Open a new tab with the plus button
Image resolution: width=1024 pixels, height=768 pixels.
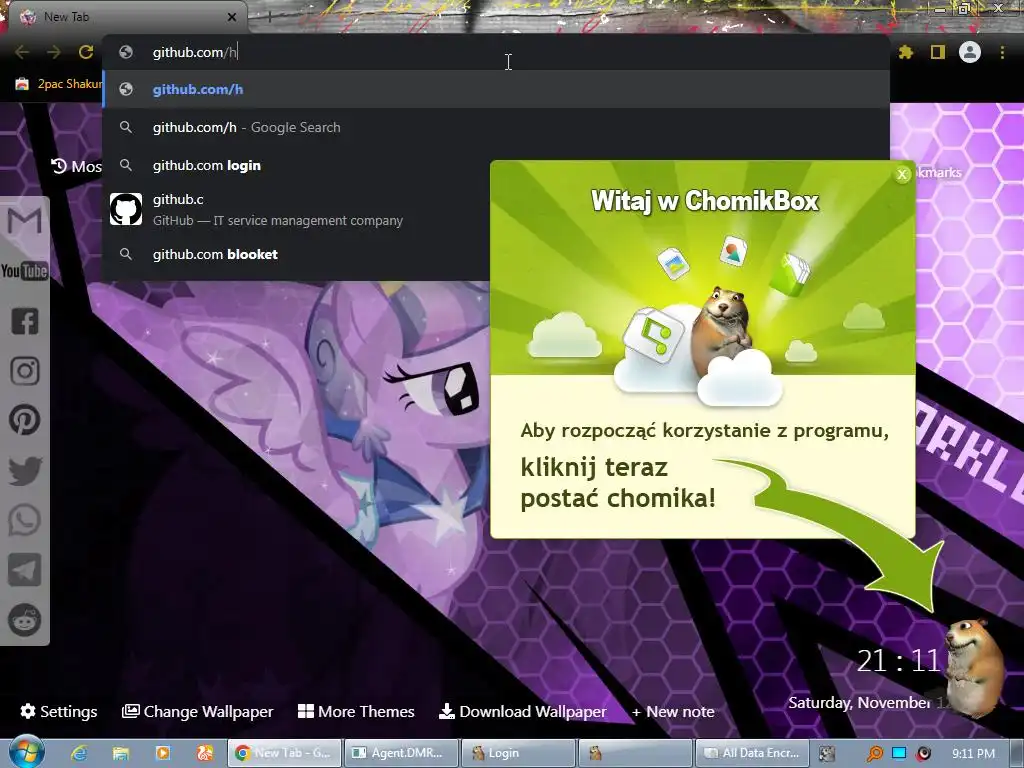[269, 17]
